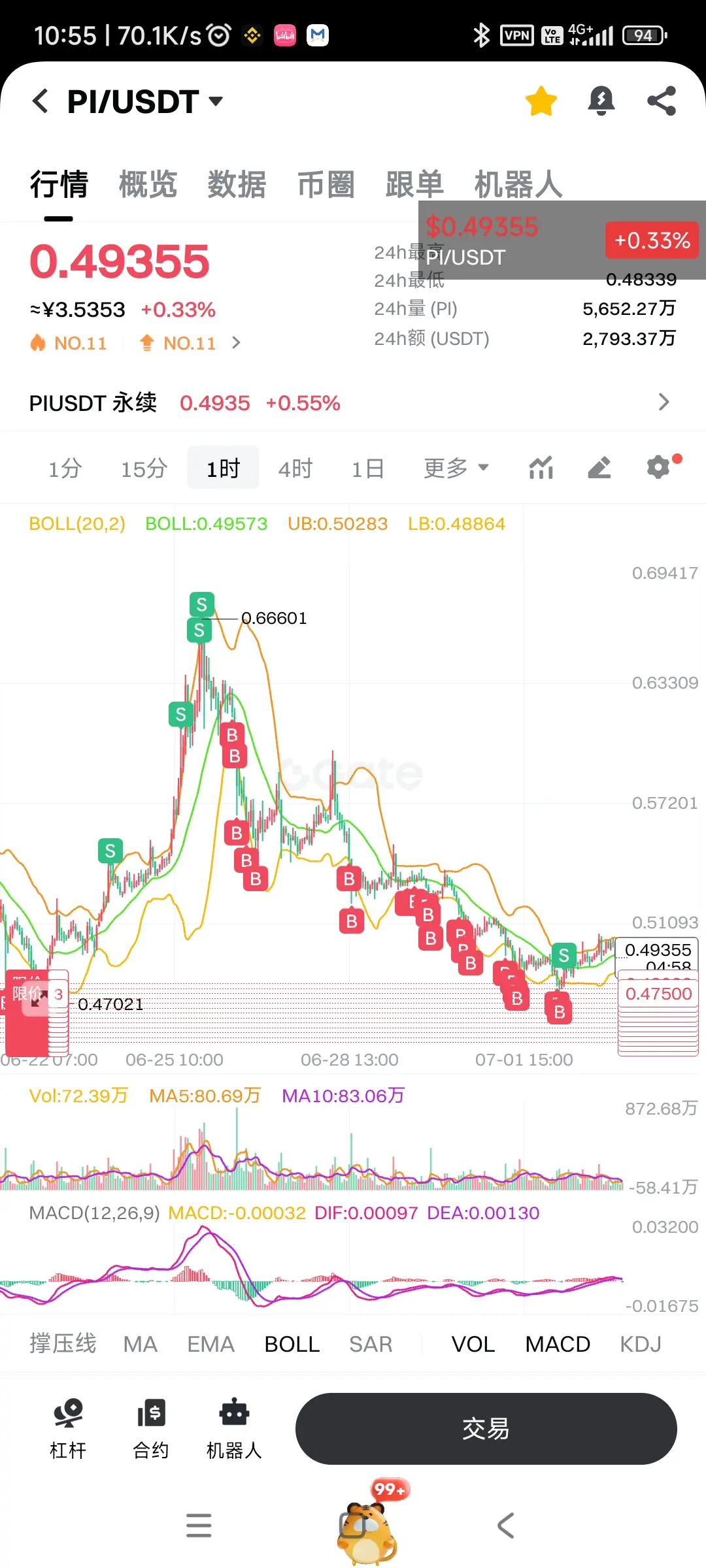
Task: Open 合约 futures trading
Action: coord(151,1429)
